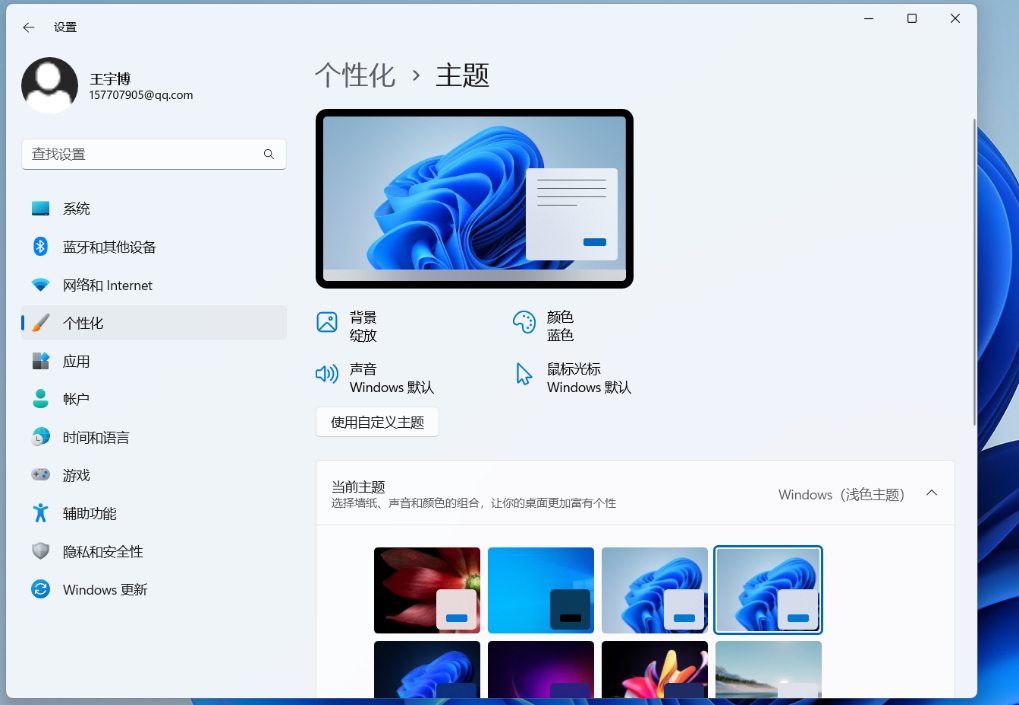Collapse the 当前主题 section chevron
This screenshot has width=1019, height=705.
point(931,493)
